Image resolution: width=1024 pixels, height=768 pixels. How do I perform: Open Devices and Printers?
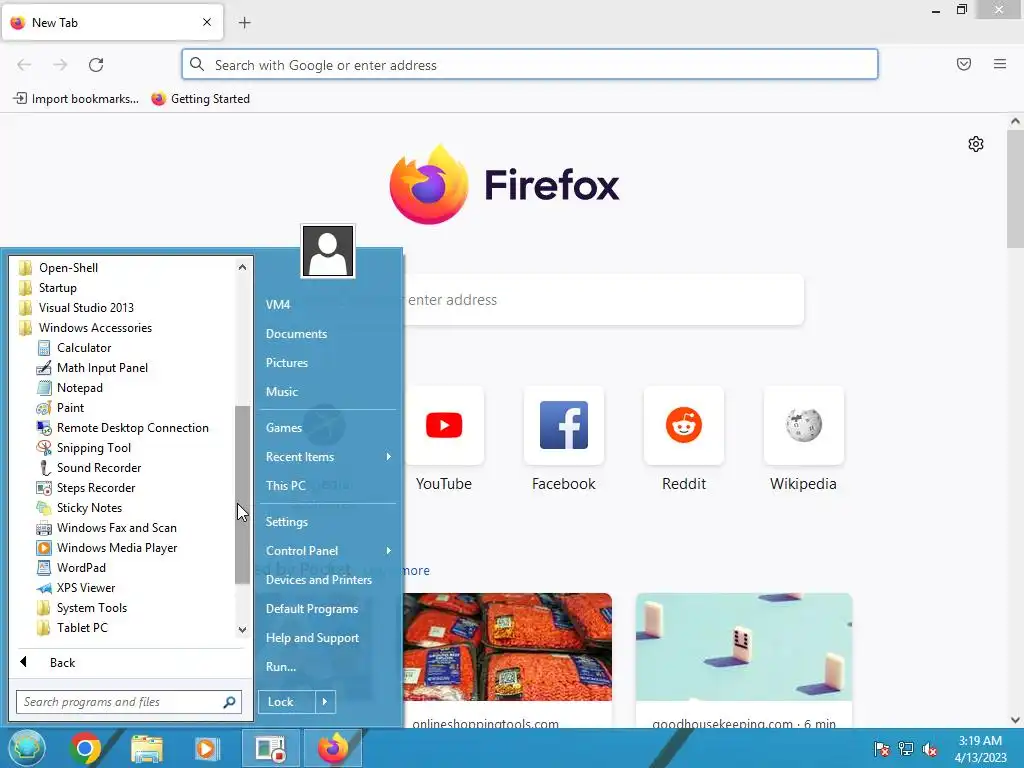[x=319, y=580]
